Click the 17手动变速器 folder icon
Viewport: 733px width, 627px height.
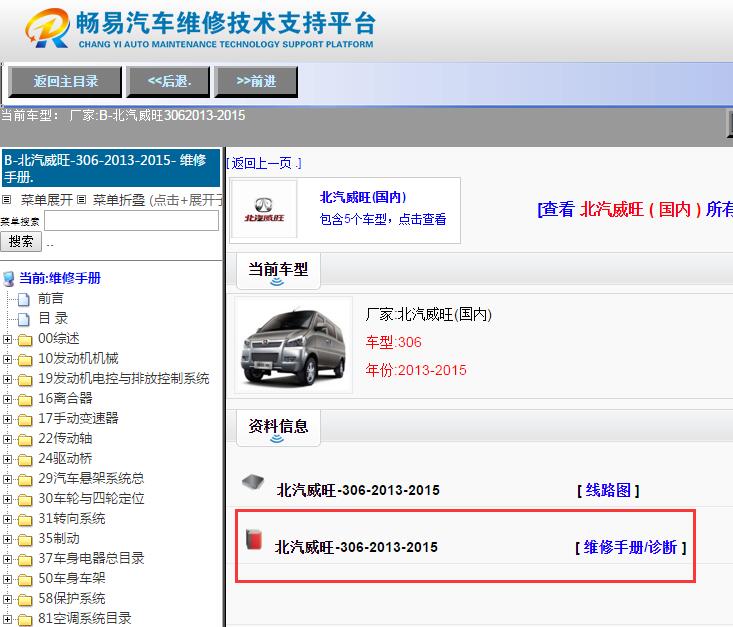tap(25, 420)
